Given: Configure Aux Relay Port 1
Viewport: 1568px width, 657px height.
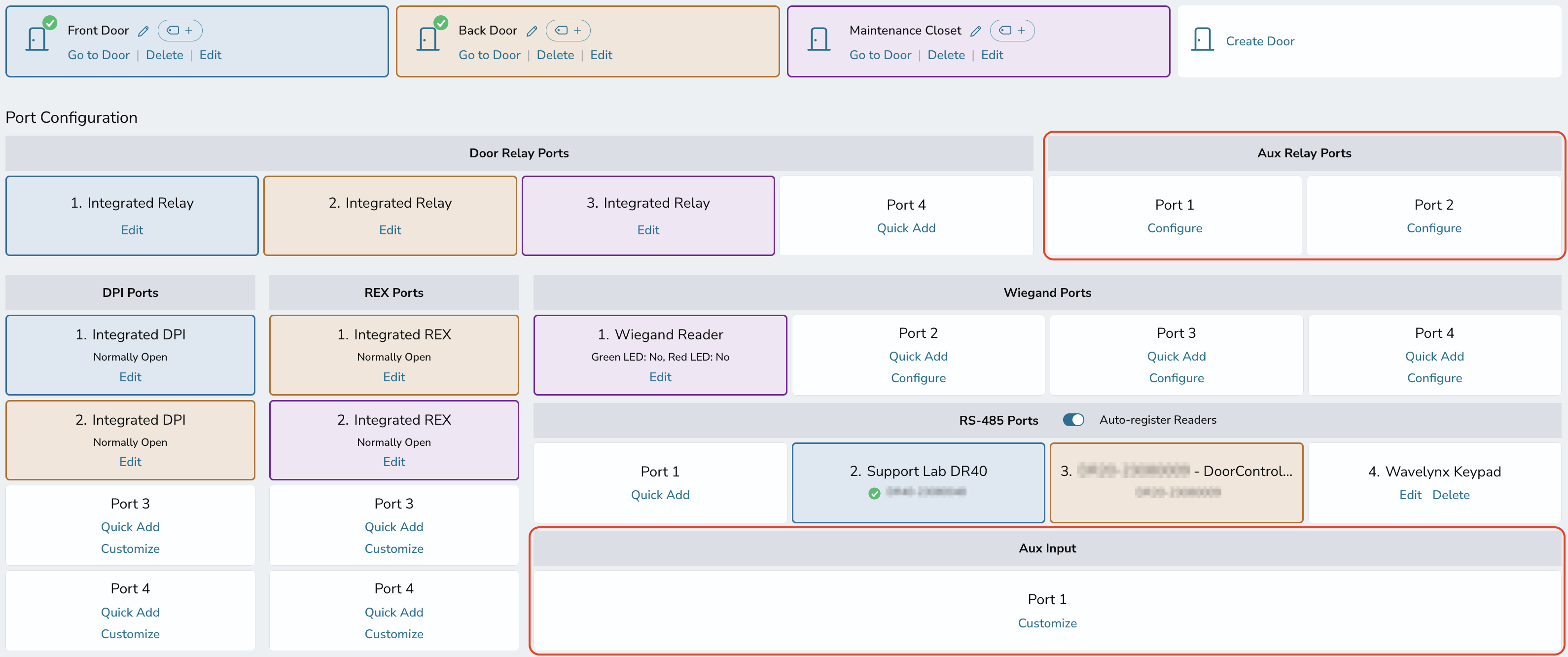Looking at the screenshot, I should [x=1174, y=228].
